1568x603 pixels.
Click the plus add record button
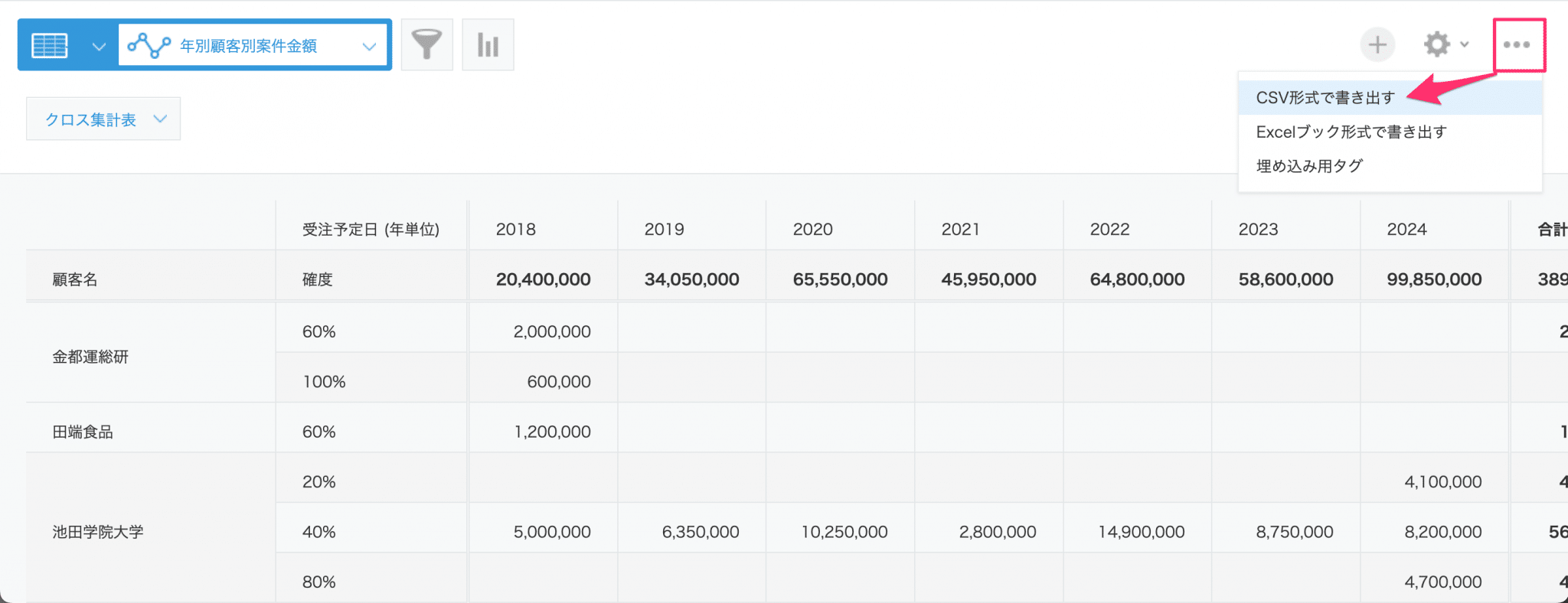(x=1377, y=44)
